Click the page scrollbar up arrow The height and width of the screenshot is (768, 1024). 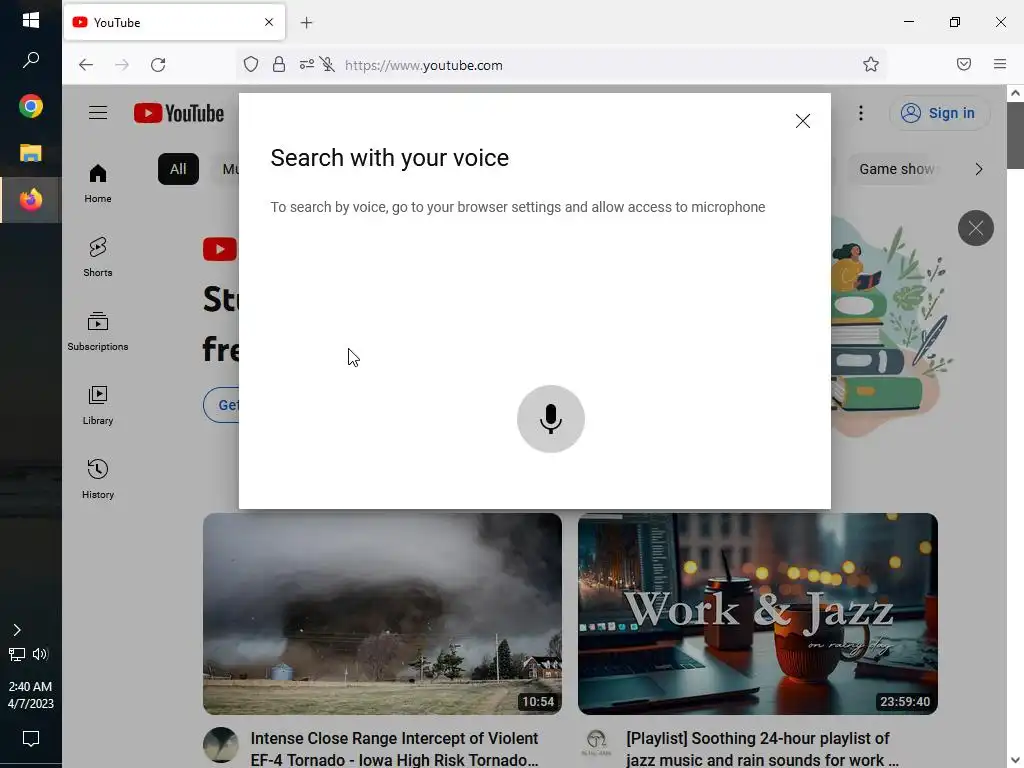point(1016,93)
